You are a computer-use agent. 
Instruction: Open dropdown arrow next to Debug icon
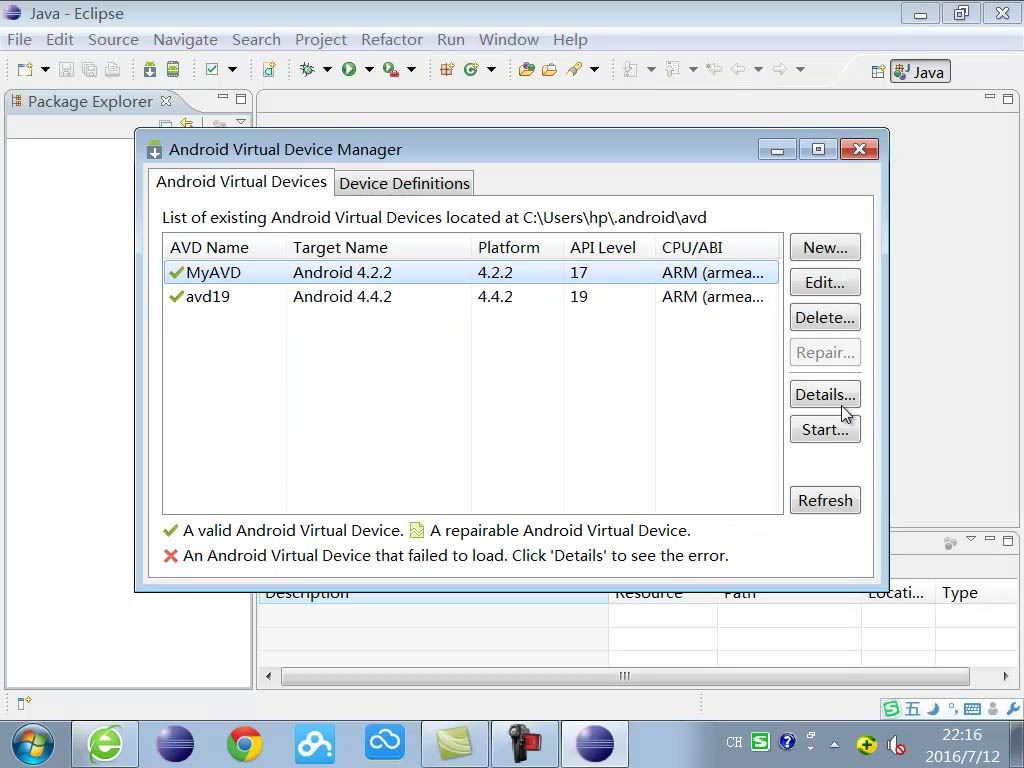pos(327,69)
